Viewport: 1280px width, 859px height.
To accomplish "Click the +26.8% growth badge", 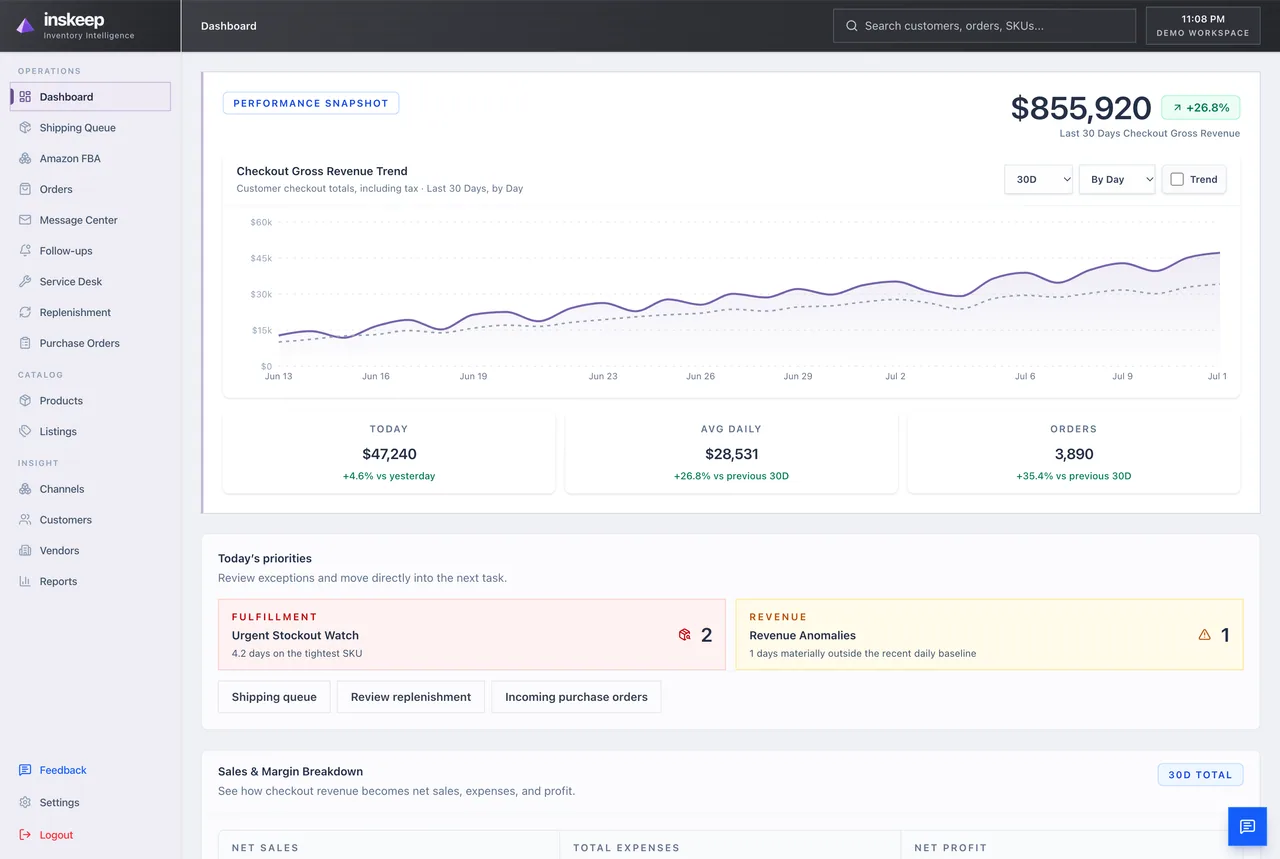I will click(1201, 108).
